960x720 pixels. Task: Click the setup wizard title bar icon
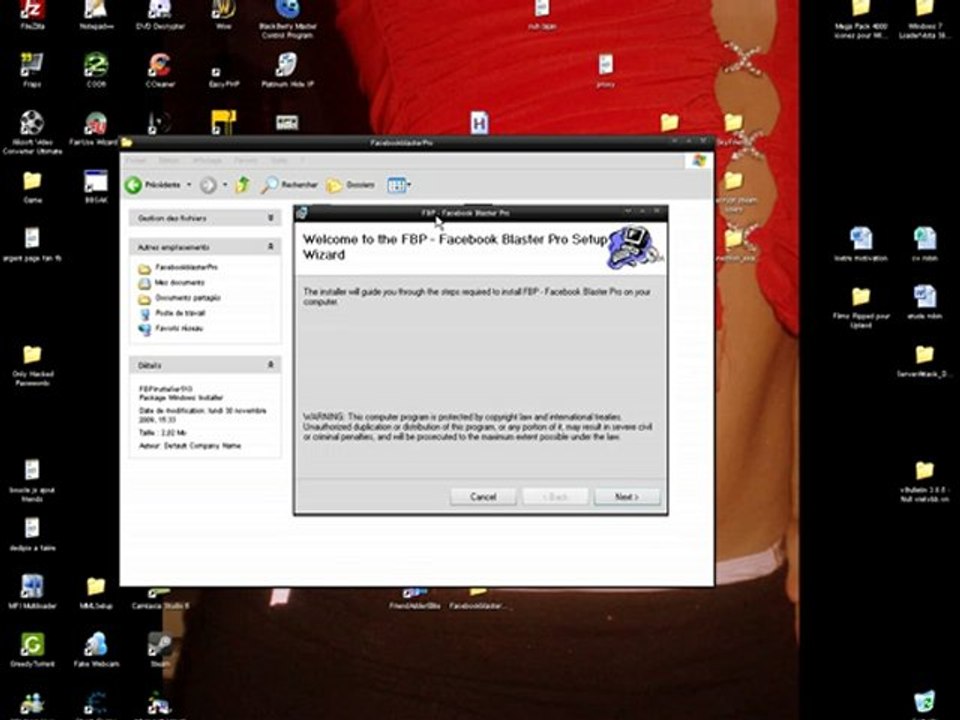tap(302, 212)
